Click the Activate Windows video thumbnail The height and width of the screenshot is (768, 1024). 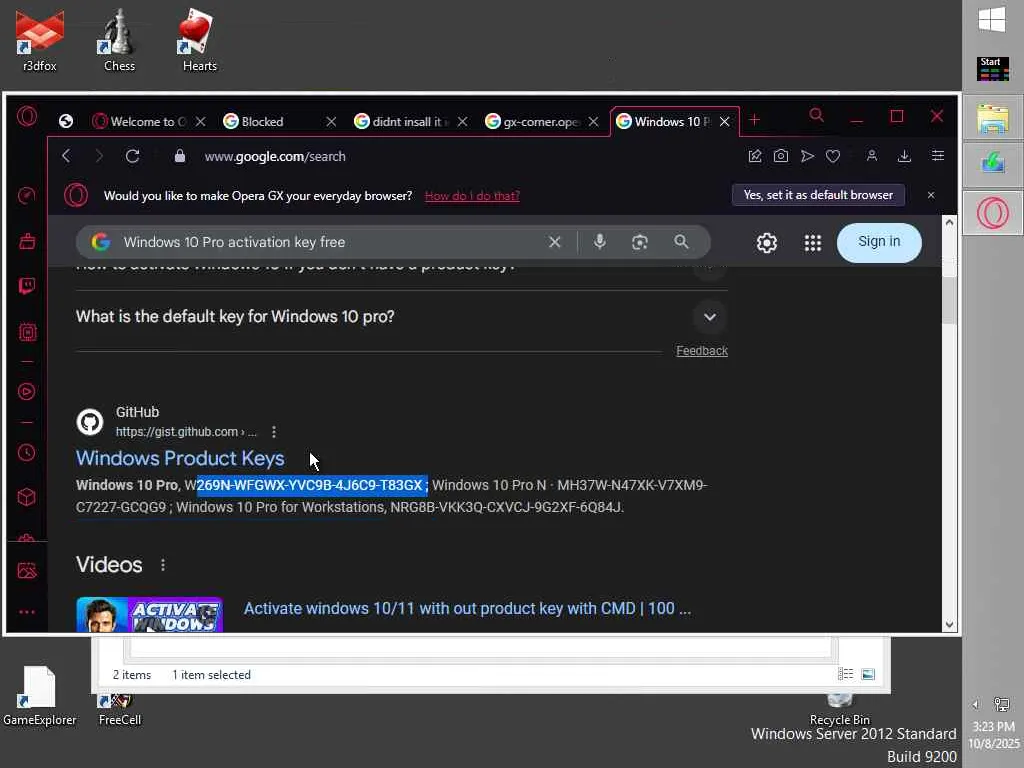[x=150, y=615]
